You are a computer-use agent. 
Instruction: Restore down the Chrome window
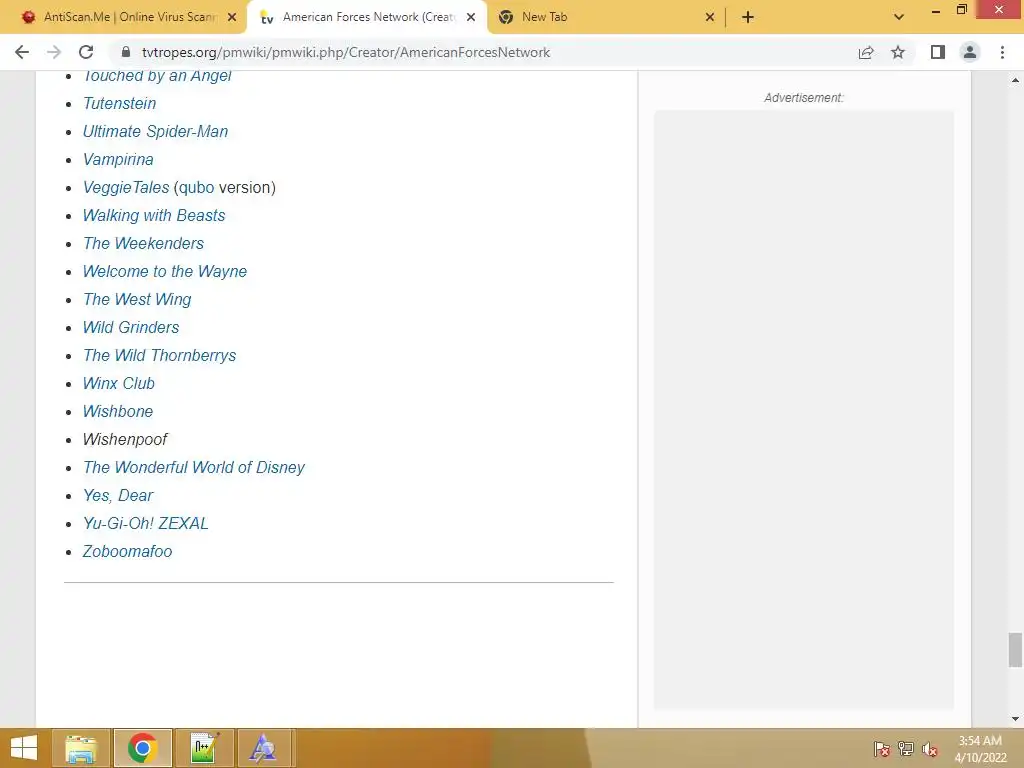point(961,9)
